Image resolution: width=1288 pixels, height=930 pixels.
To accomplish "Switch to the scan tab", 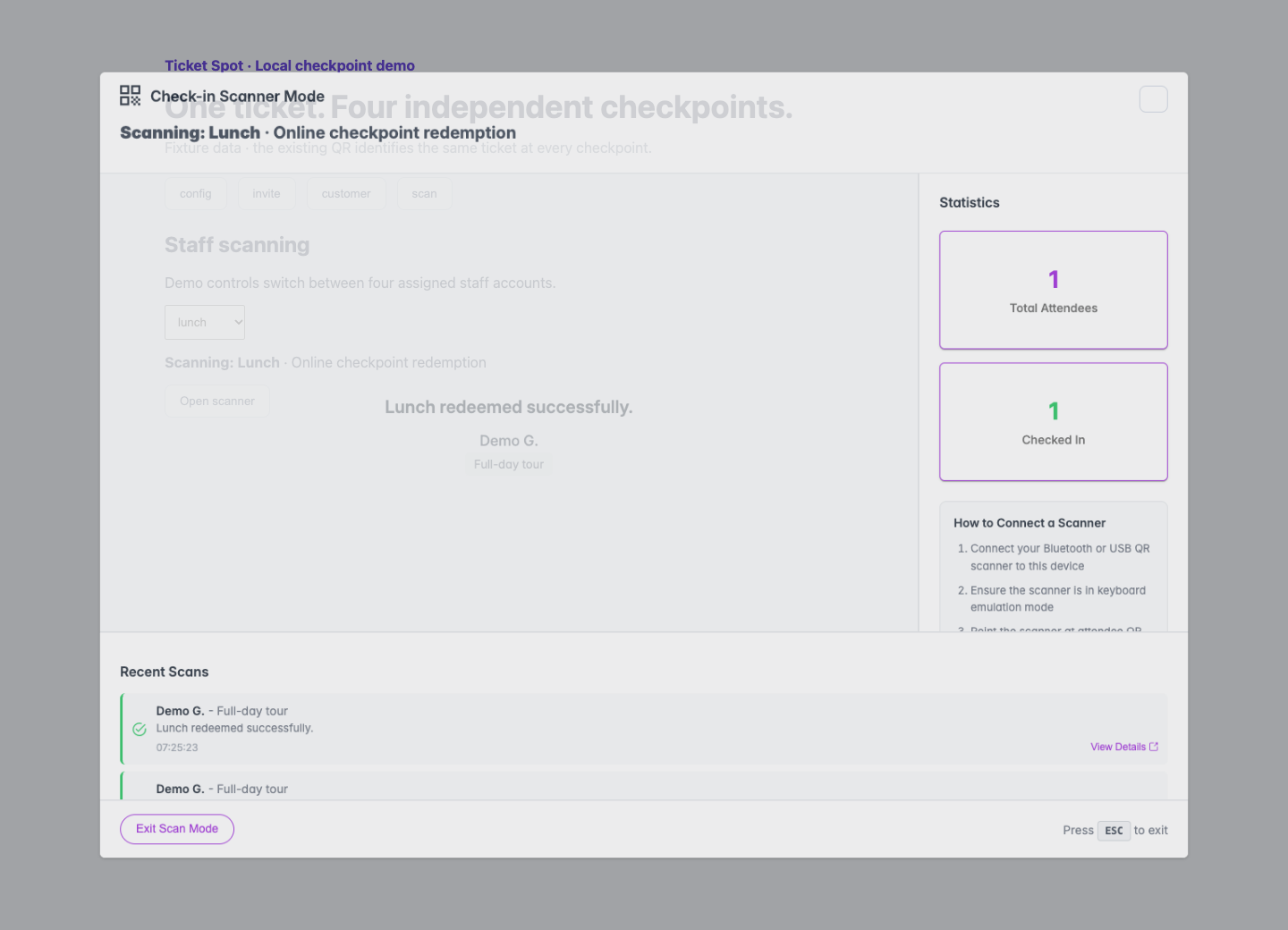I will coord(425,194).
